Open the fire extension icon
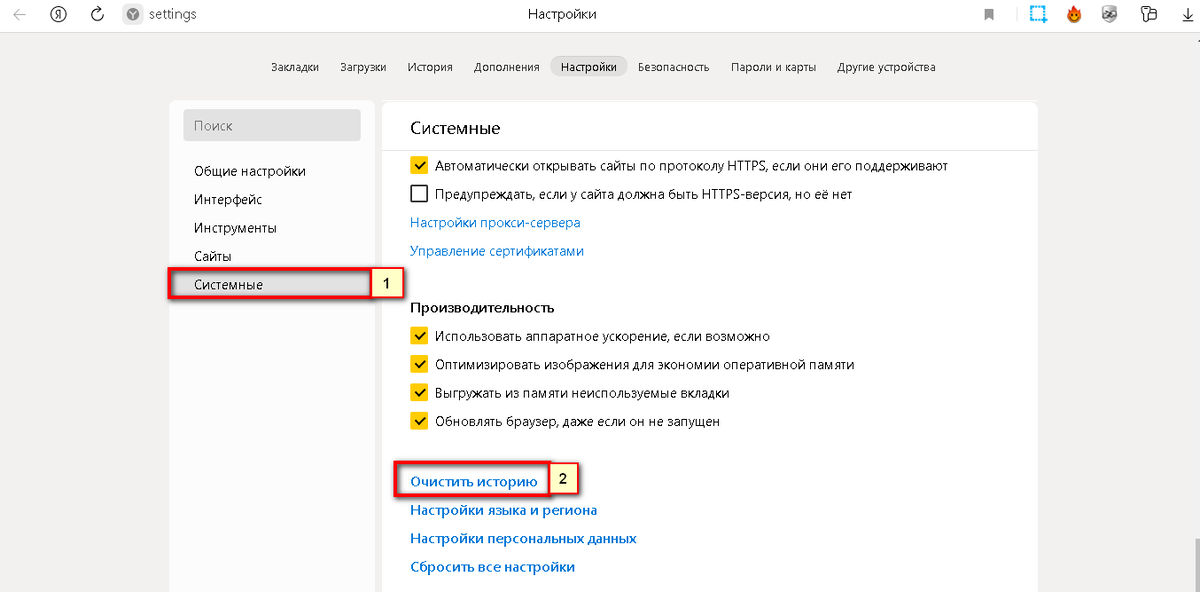Viewport: 1200px width, 592px height. [1074, 15]
